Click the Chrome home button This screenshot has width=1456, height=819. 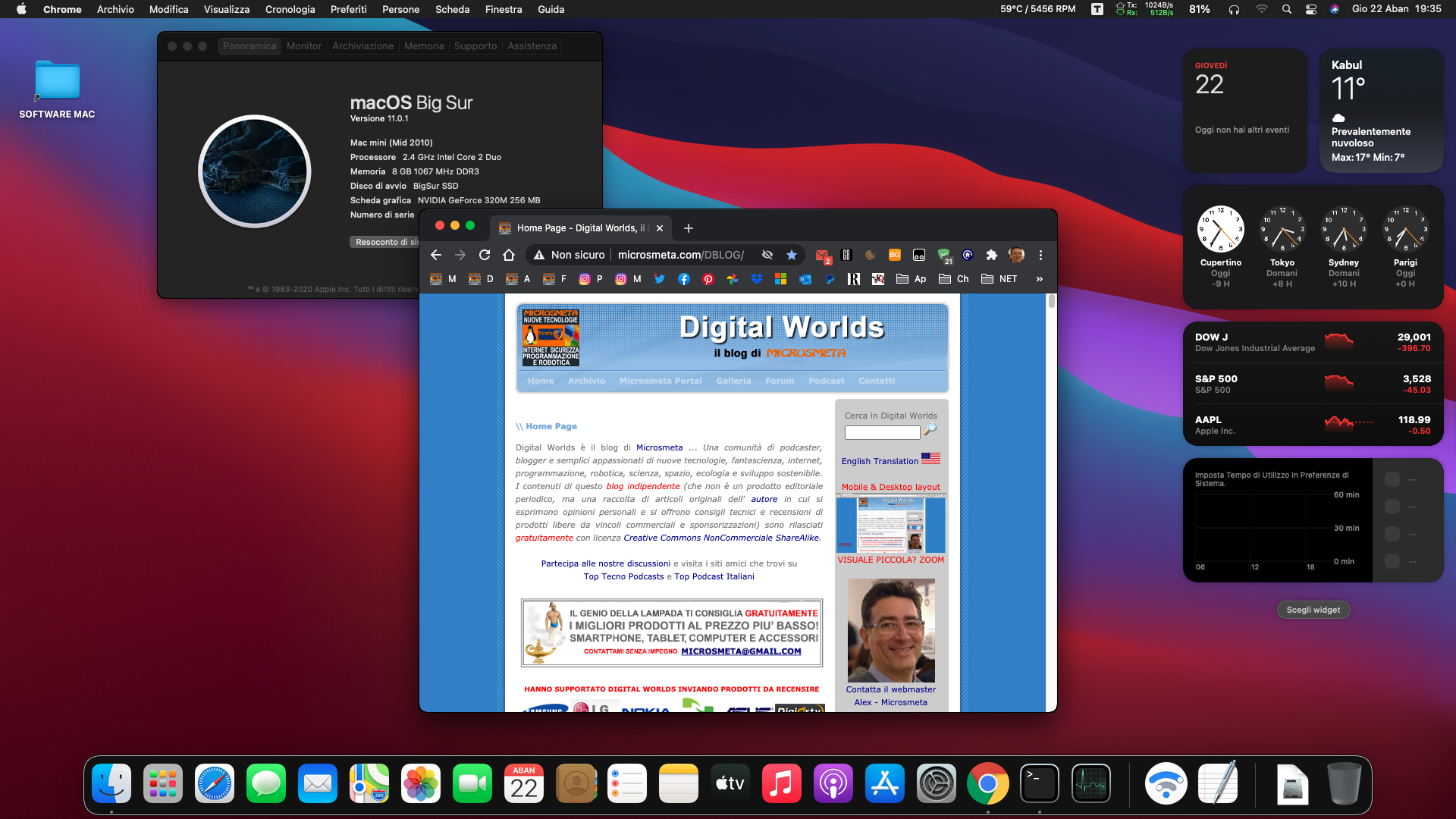509,255
